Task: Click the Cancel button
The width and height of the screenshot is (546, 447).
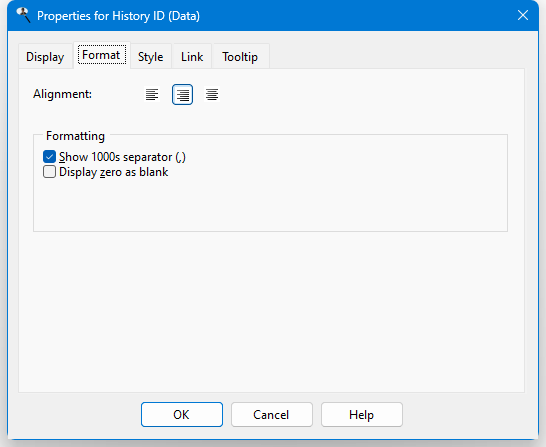Action: pyautogui.click(x=272, y=414)
